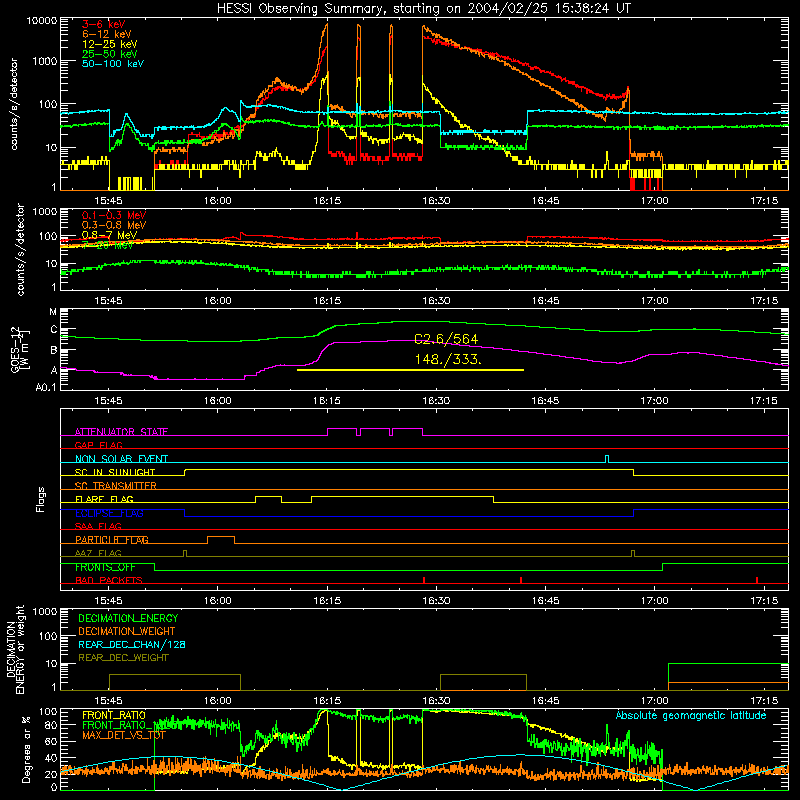The image size is (800, 800).
Task: Select the green 25-50 keV legend label
Action: 110,54
